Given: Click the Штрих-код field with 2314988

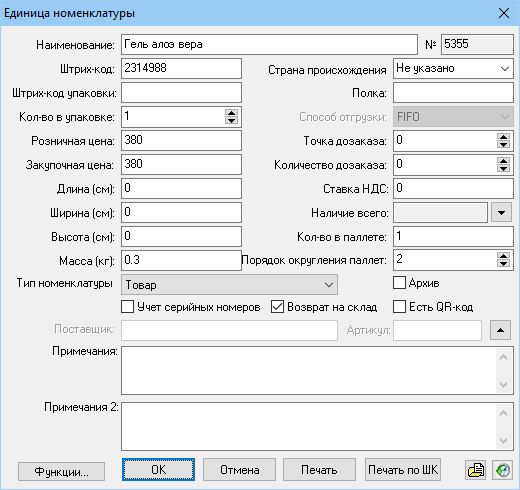Looking at the screenshot, I should [x=181, y=68].
